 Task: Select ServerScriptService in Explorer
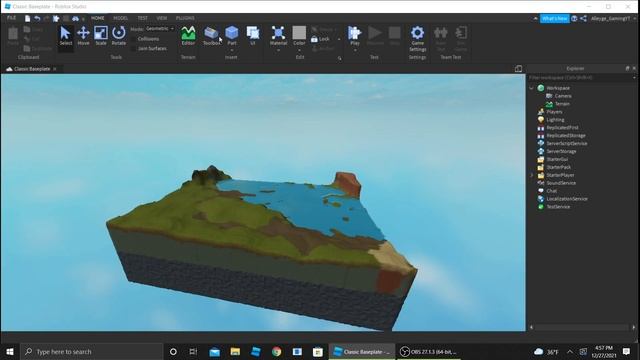tap(567, 144)
